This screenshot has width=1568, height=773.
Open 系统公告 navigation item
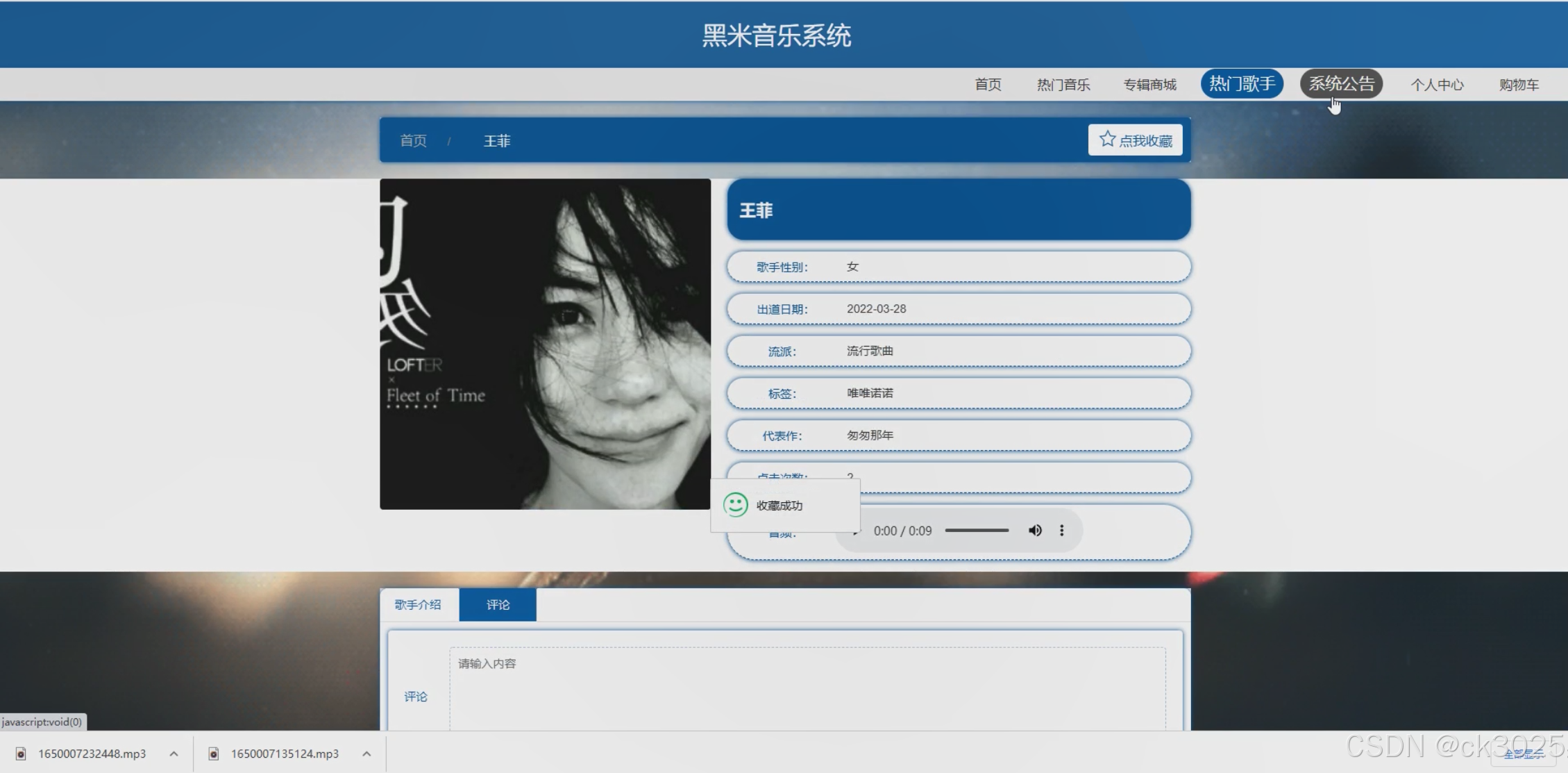[1342, 84]
